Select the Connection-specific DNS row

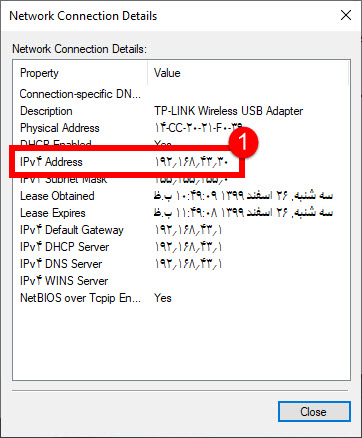click(x=181, y=94)
